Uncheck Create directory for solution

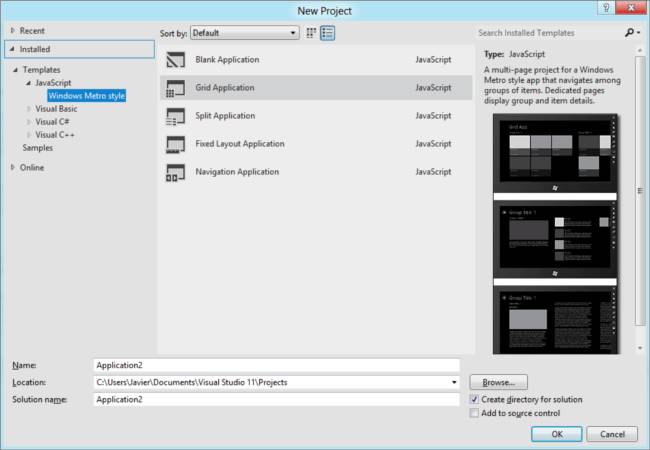point(475,399)
